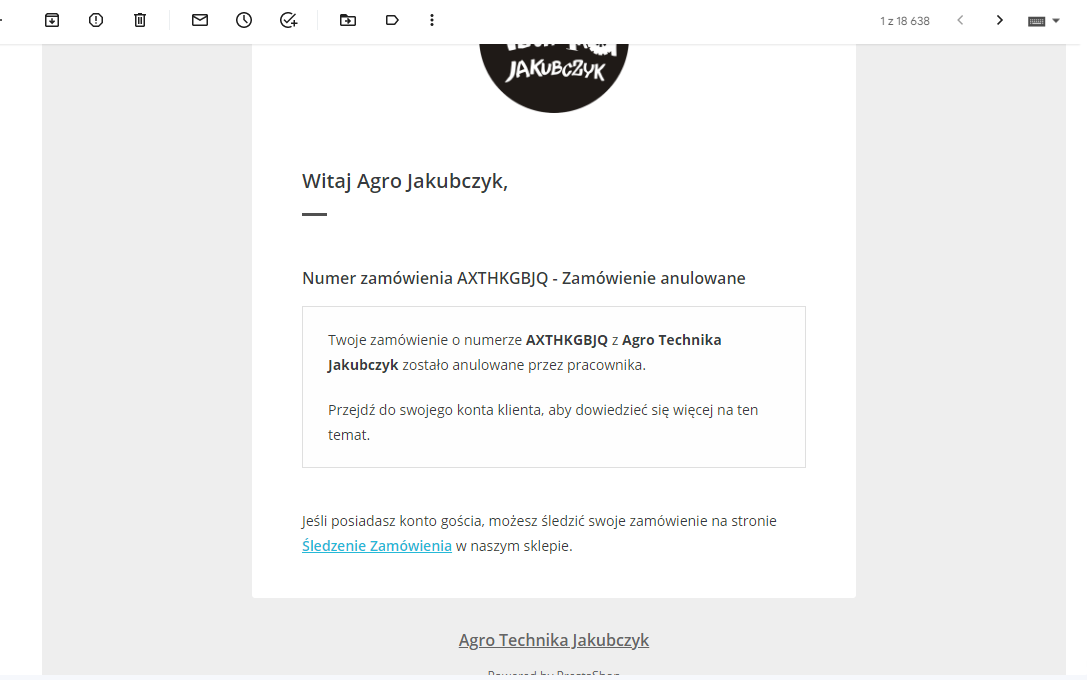Open the Śledzenie Zamówienia link
The width and height of the screenshot is (1087, 680).
(377, 546)
